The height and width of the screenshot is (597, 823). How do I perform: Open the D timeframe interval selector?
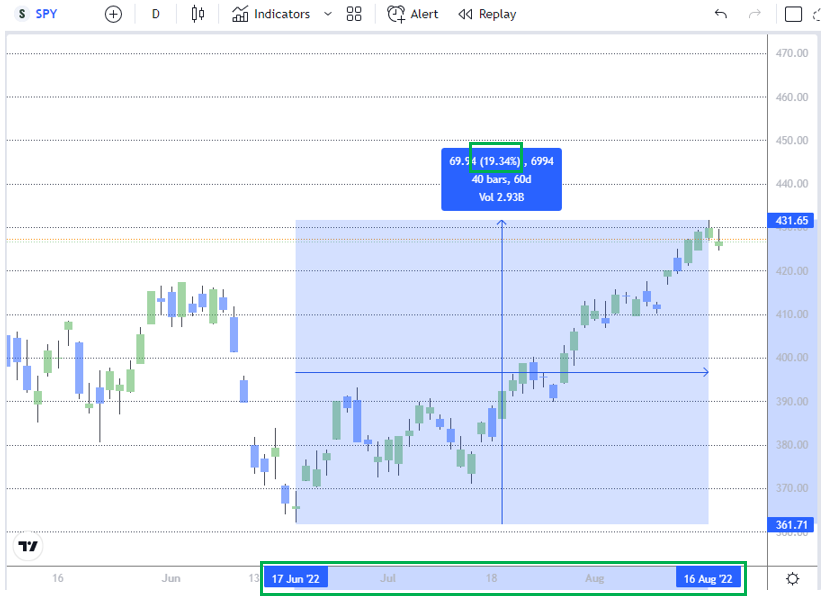tap(155, 14)
